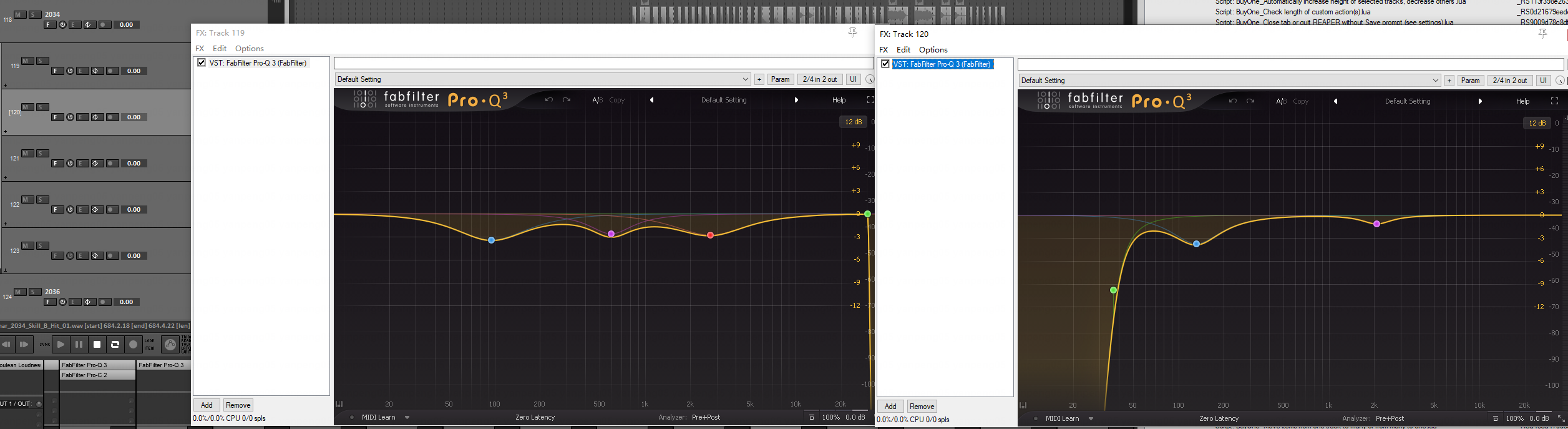Go to the next preset in Track 120's Pro-Q 3
Screen dimensions: 1568x429
tap(1480, 101)
